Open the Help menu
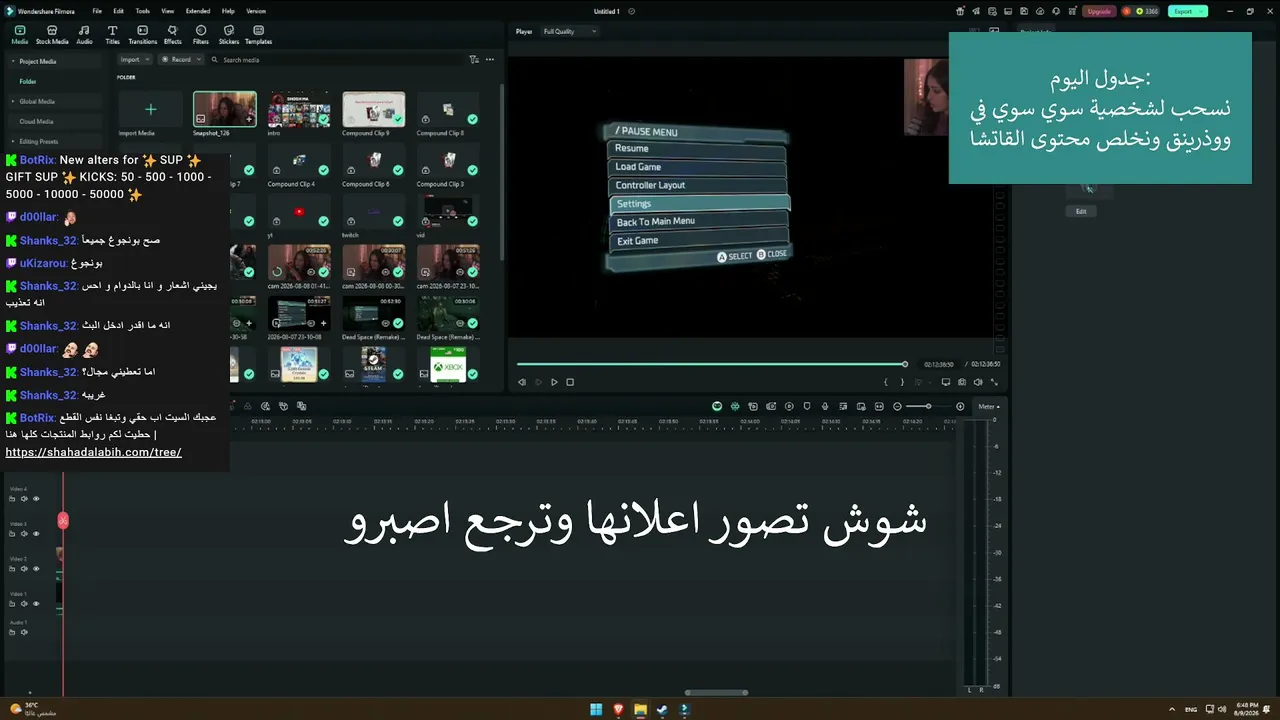This screenshot has width=1280, height=720. click(x=228, y=11)
